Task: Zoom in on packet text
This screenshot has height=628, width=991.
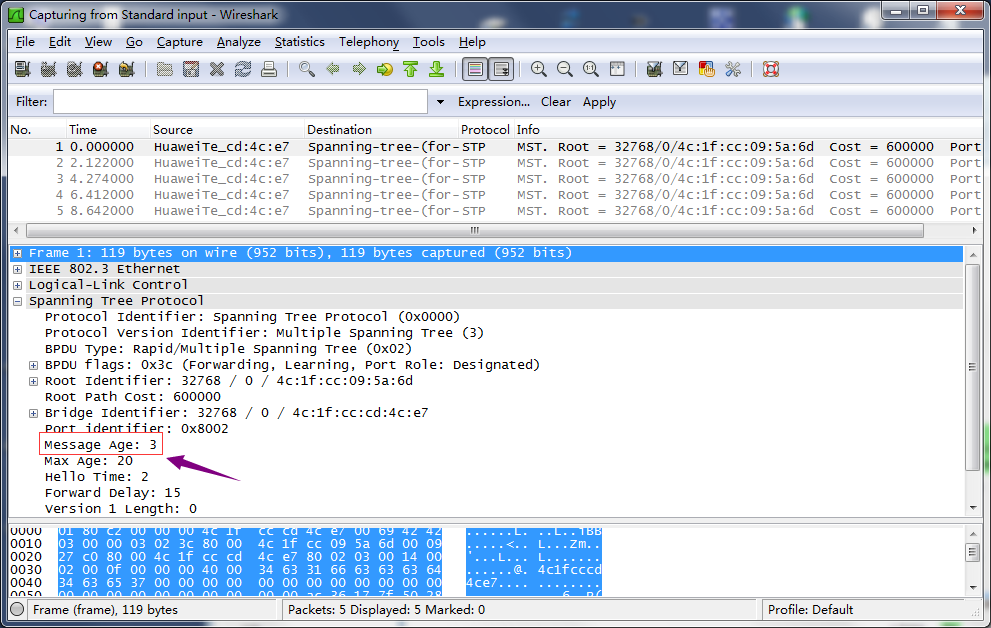Action: [x=539, y=69]
